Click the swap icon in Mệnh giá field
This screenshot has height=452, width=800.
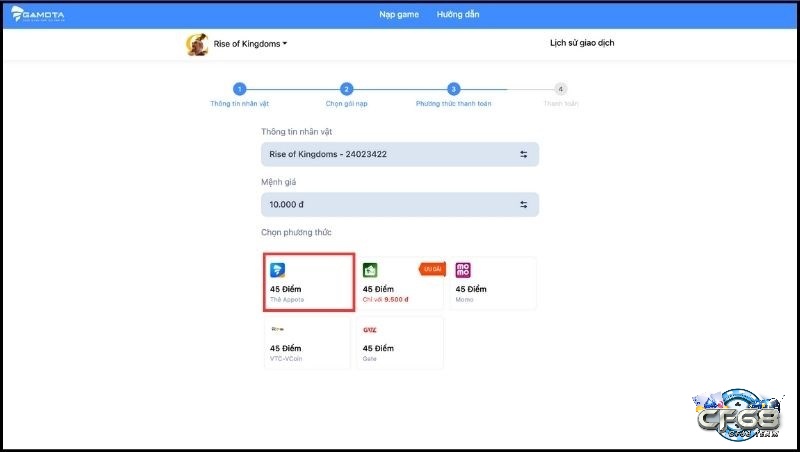[x=523, y=205]
